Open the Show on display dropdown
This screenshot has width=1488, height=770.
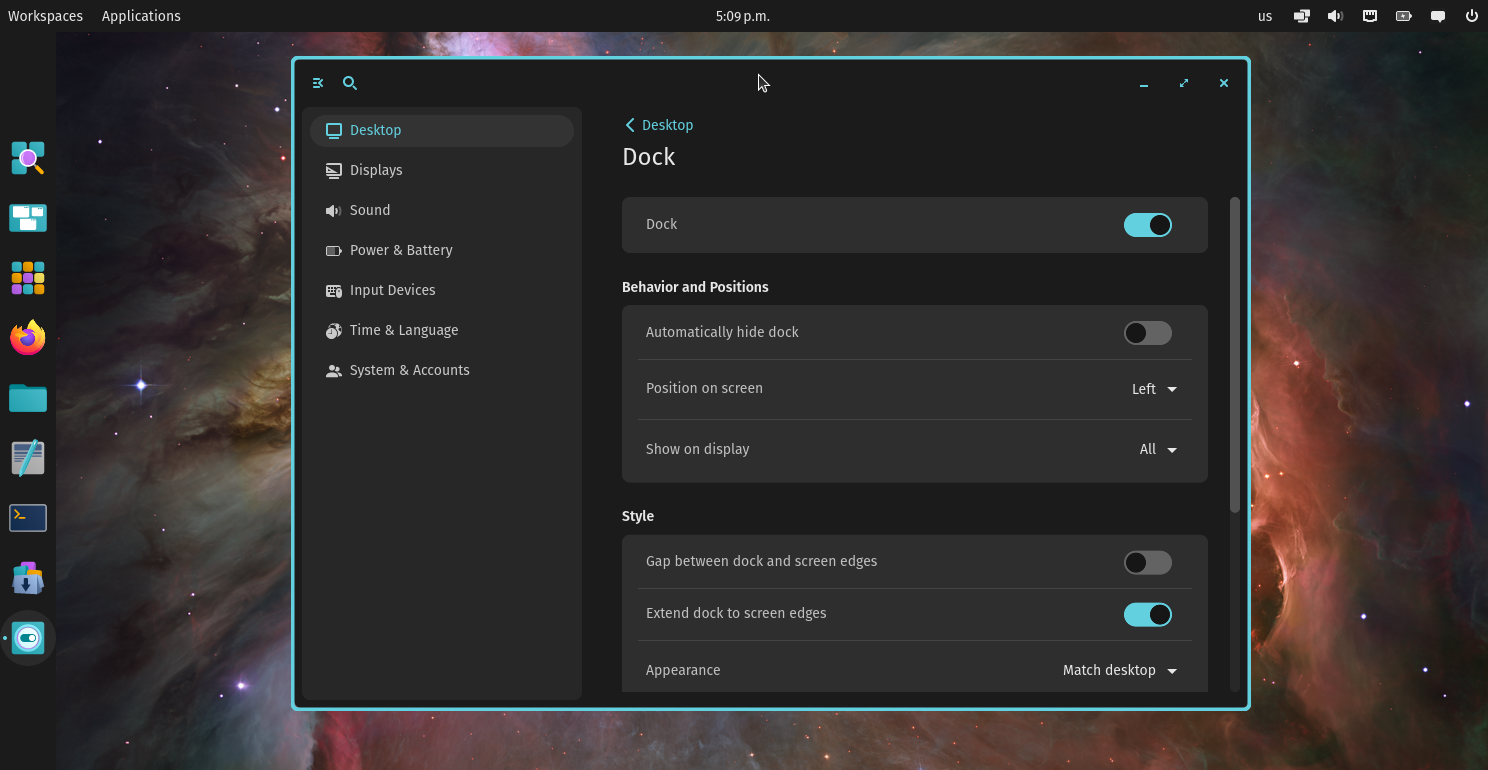[x=1158, y=450]
